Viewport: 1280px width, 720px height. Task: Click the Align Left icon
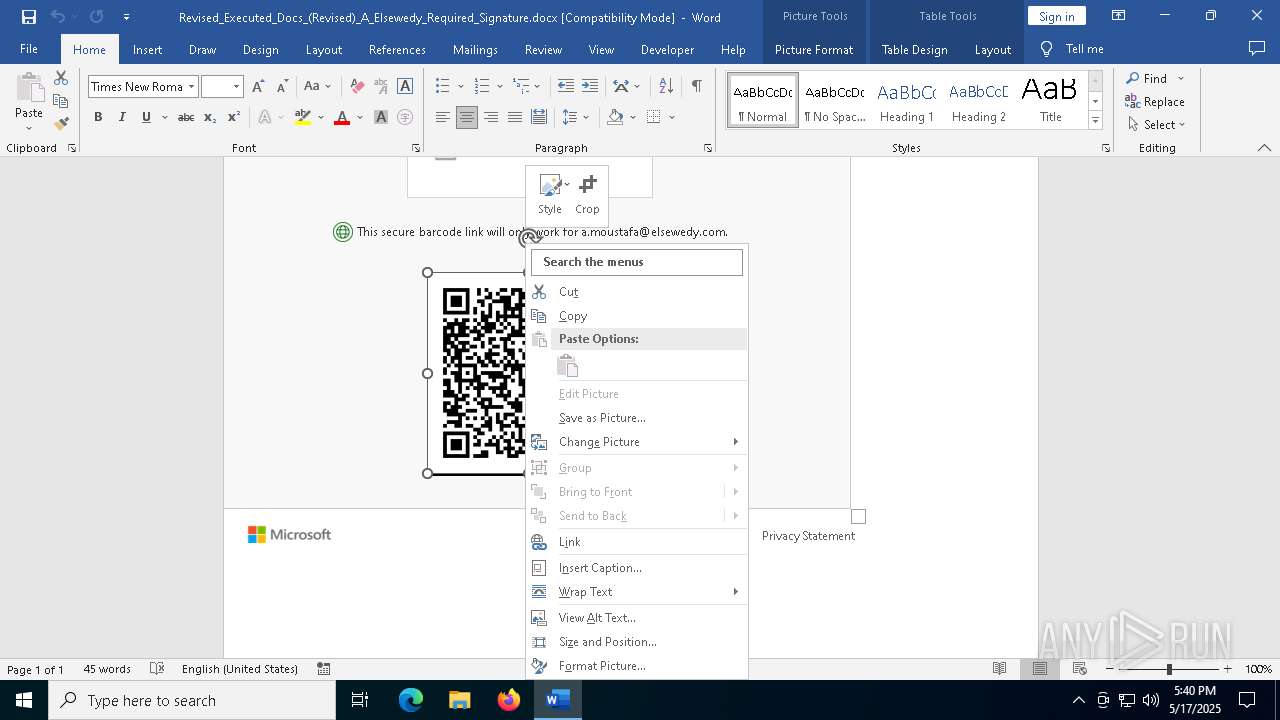[x=442, y=117]
